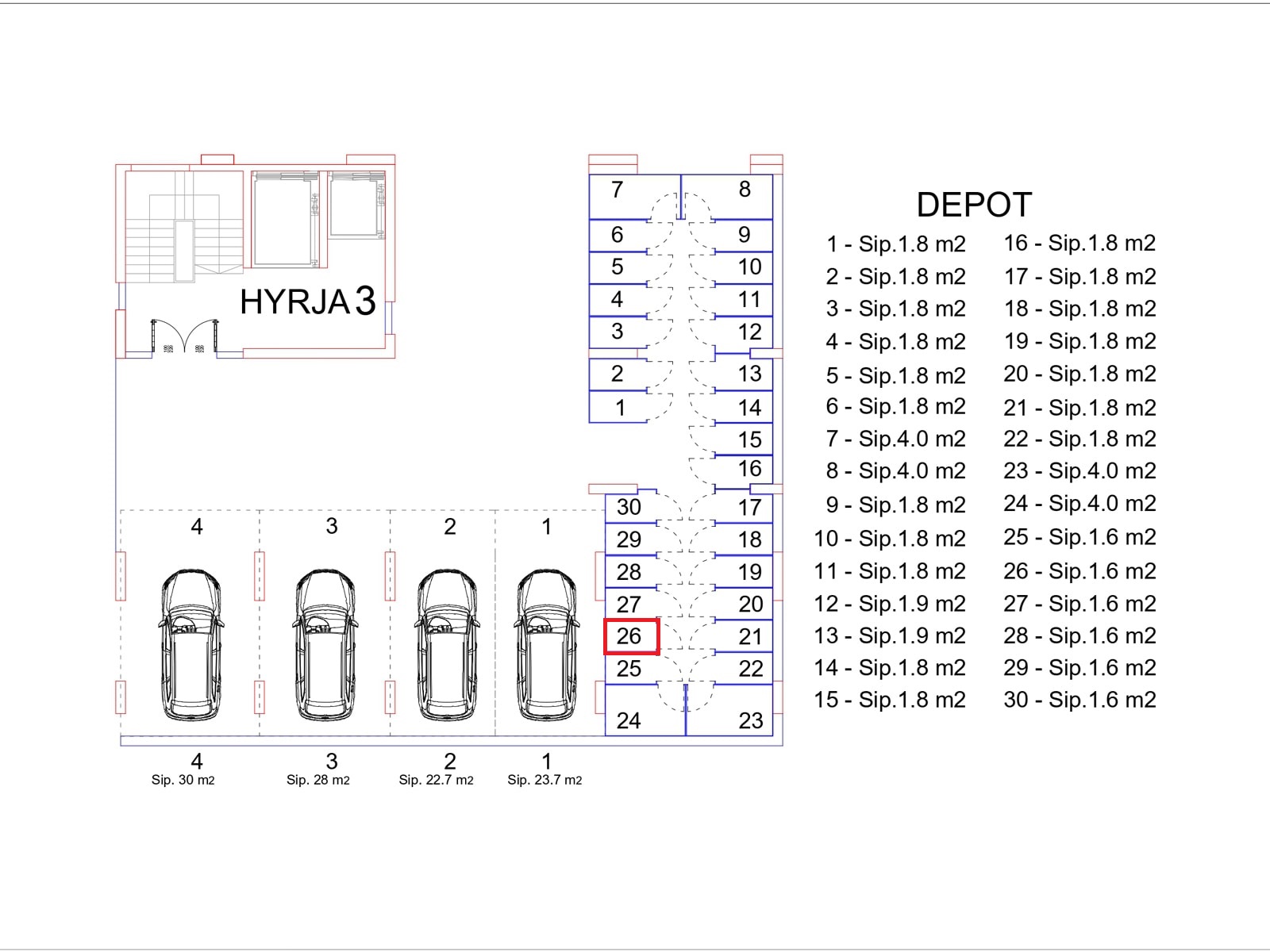
Task: Click the "12 - Sip.1.9 m2" legend entry
Action: click(x=889, y=604)
